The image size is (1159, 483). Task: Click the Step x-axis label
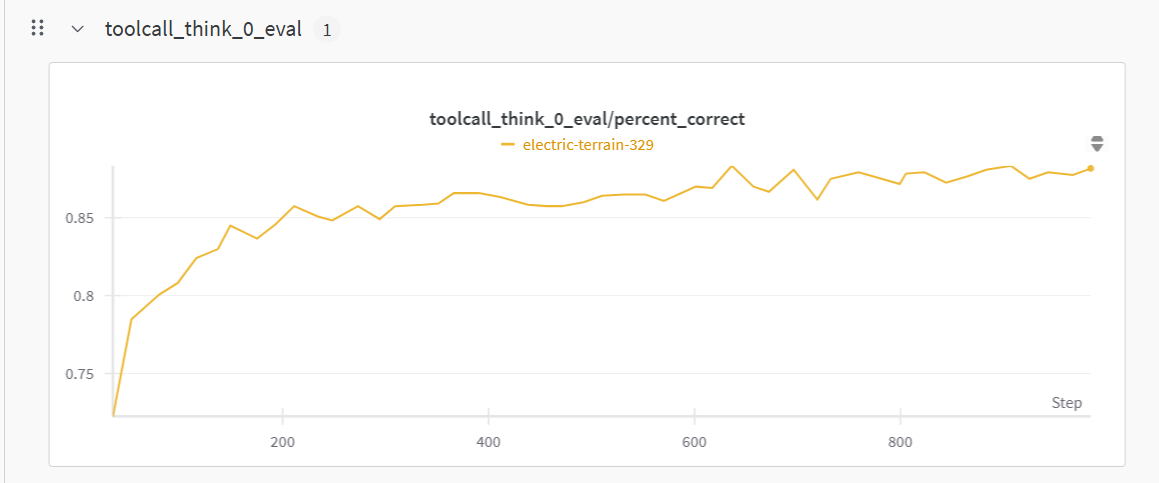[1066, 403]
